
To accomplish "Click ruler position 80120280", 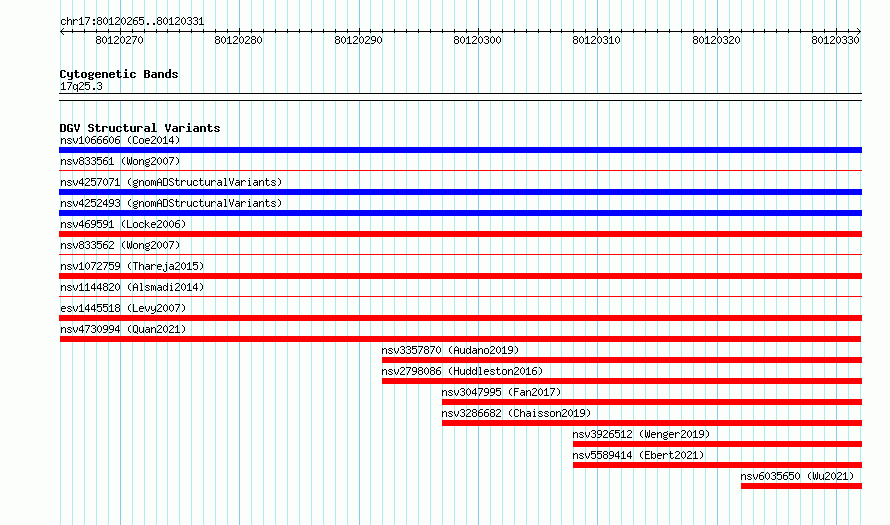I will coord(238,40).
